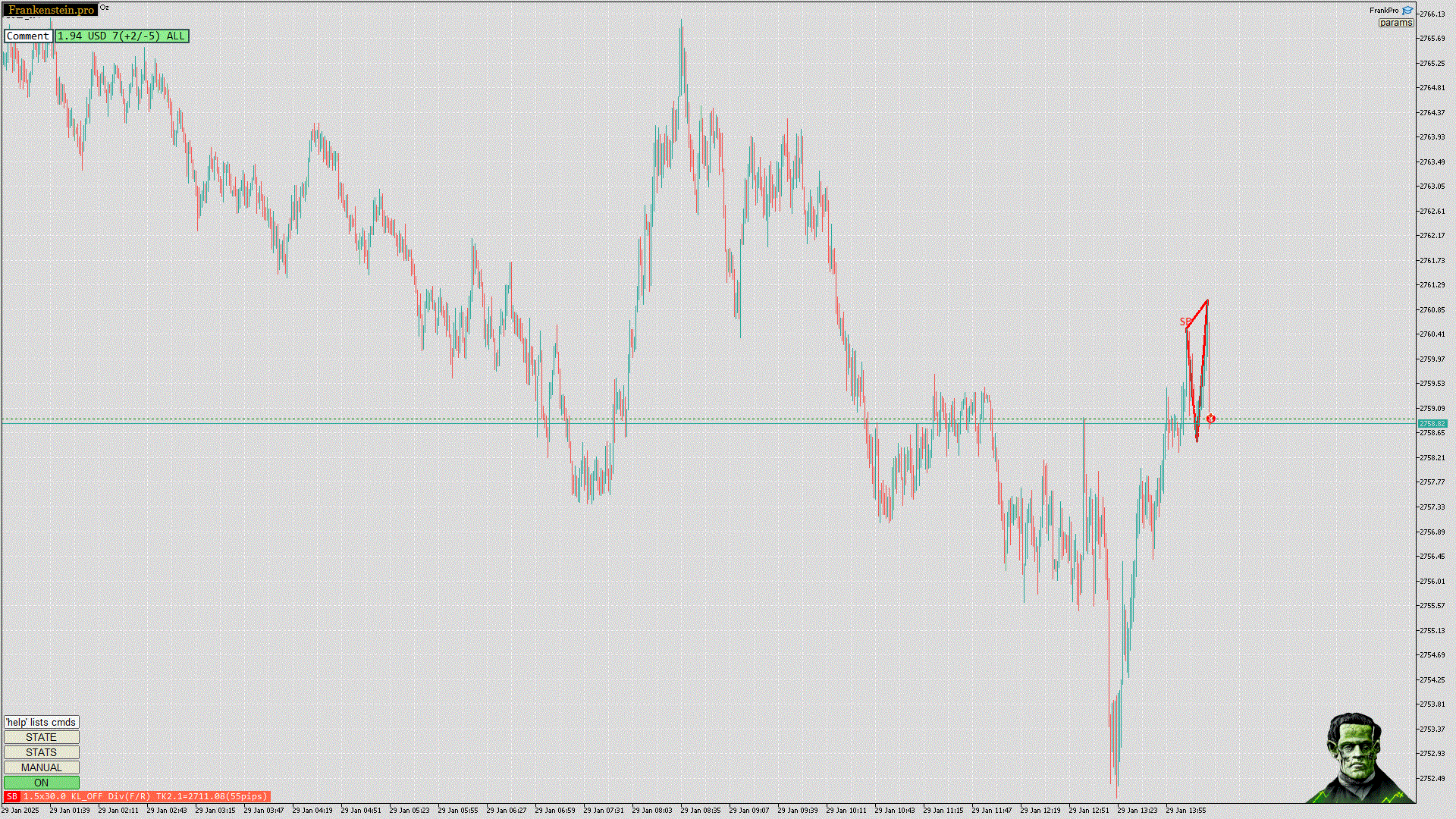Expand the STATE information

(41, 737)
